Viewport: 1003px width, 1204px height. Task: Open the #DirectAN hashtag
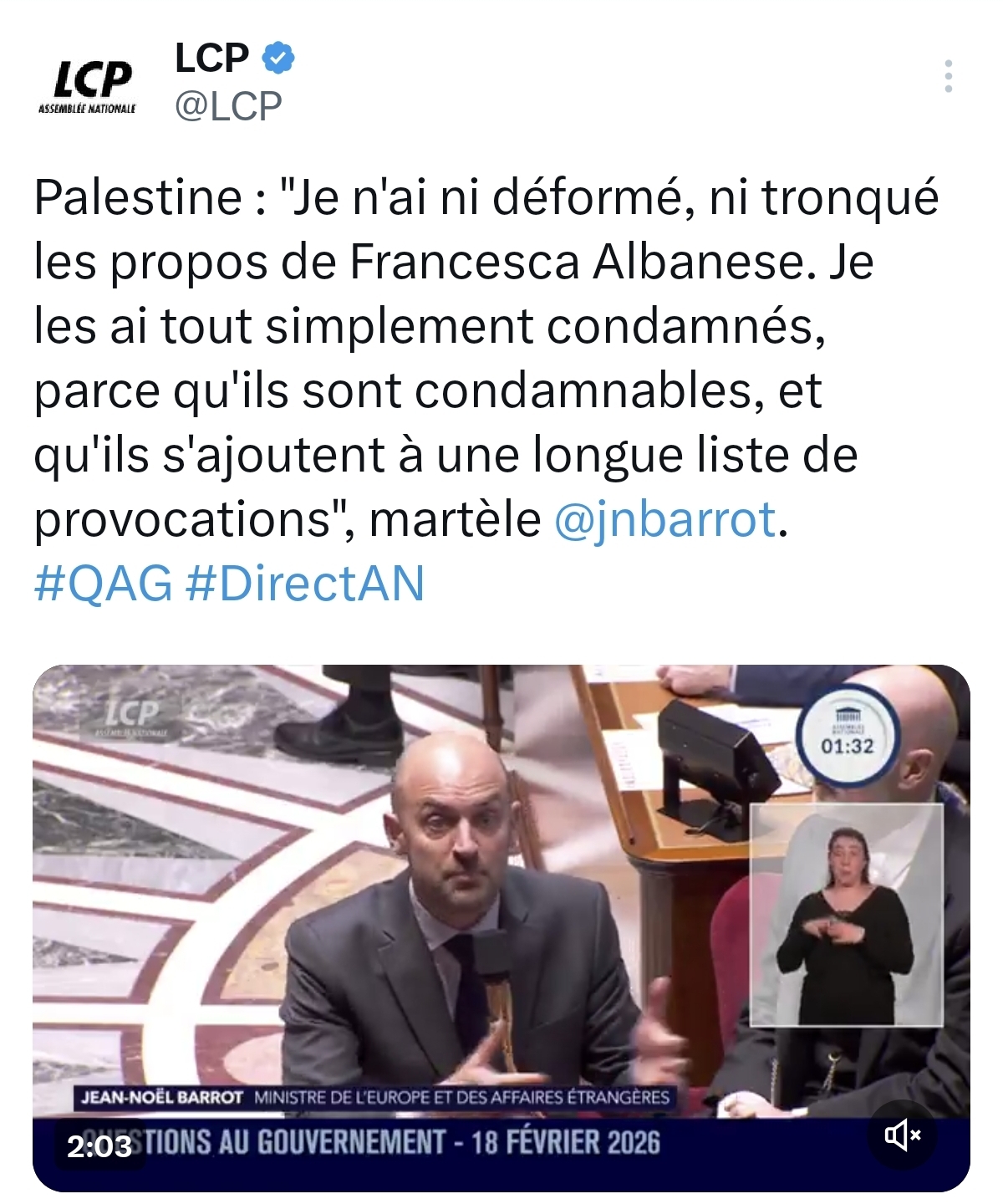pos(305,583)
